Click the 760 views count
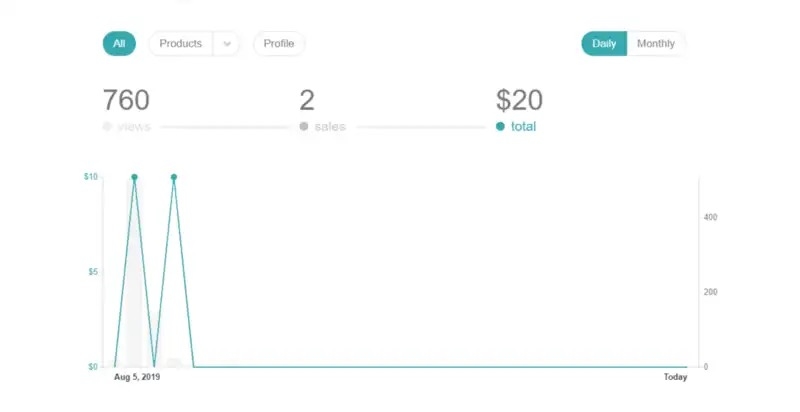Viewport: 800px width, 412px height. pyautogui.click(x=126, y=100)
